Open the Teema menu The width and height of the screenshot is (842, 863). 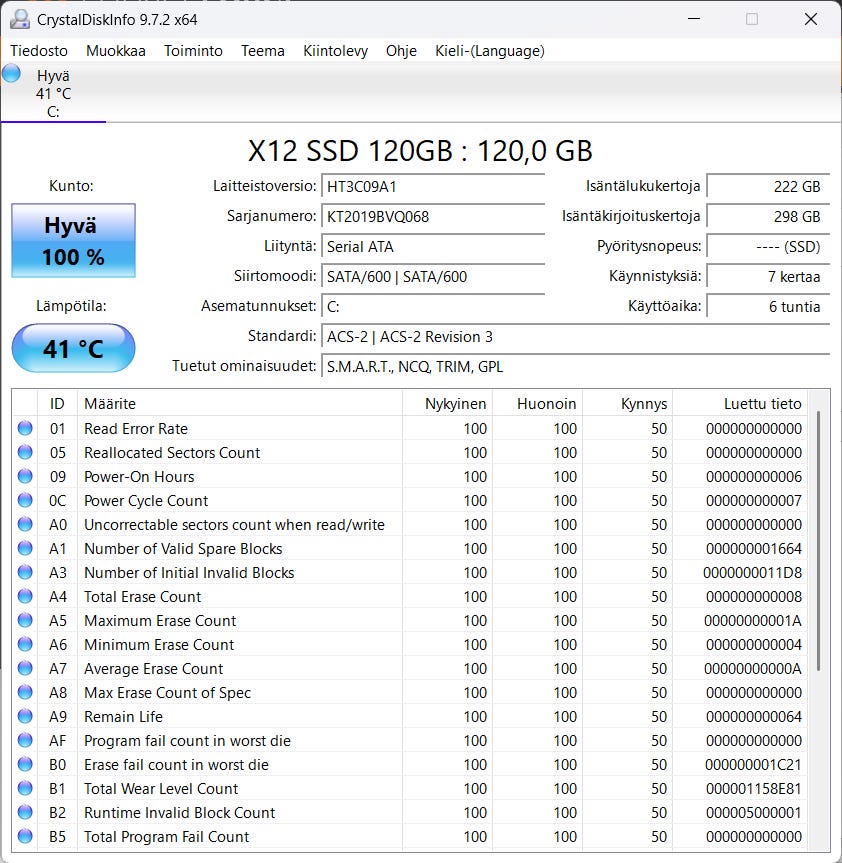pyautogui.click(x=263, y=51)
